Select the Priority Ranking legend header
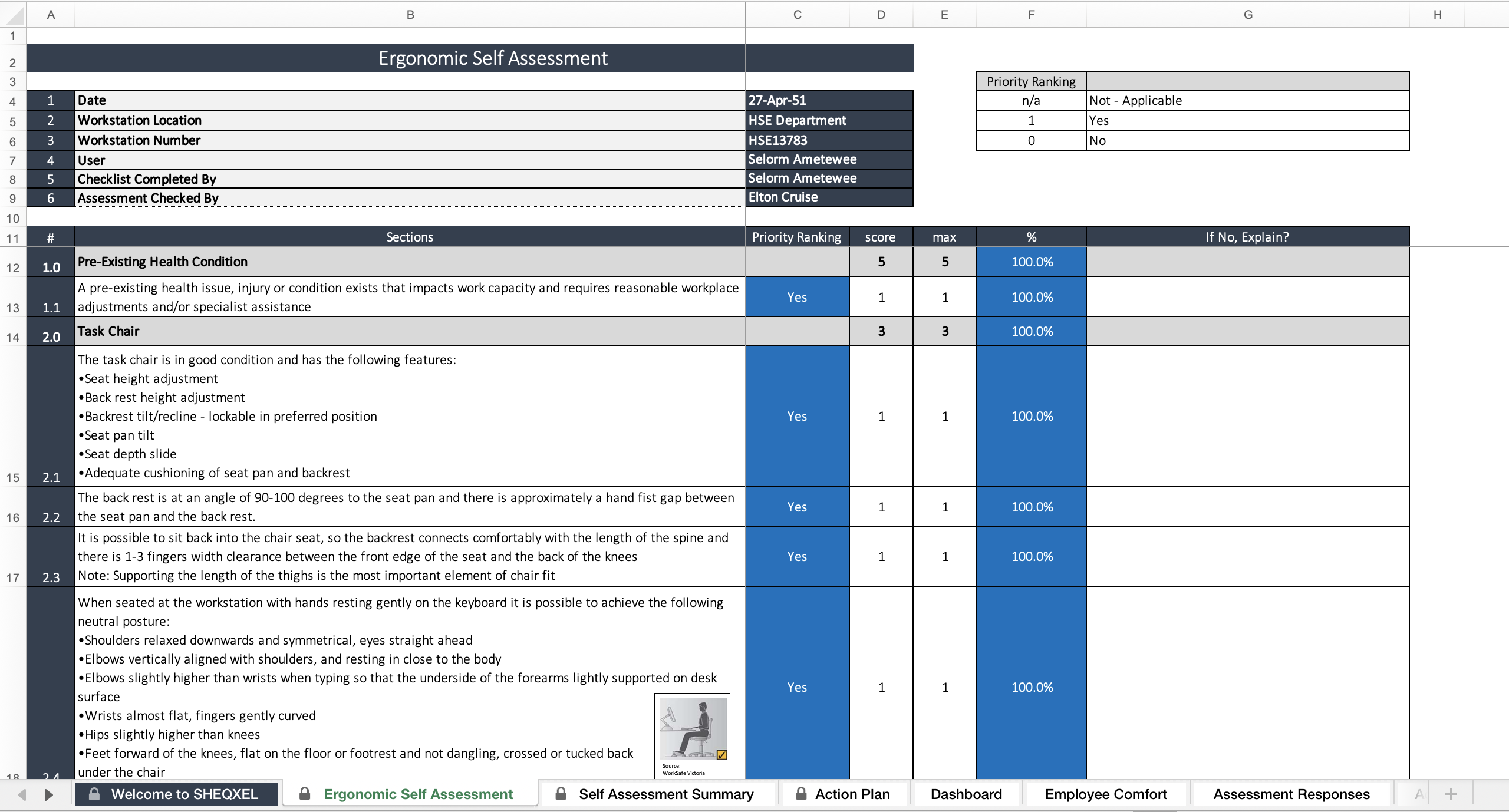 [1032, 81]
